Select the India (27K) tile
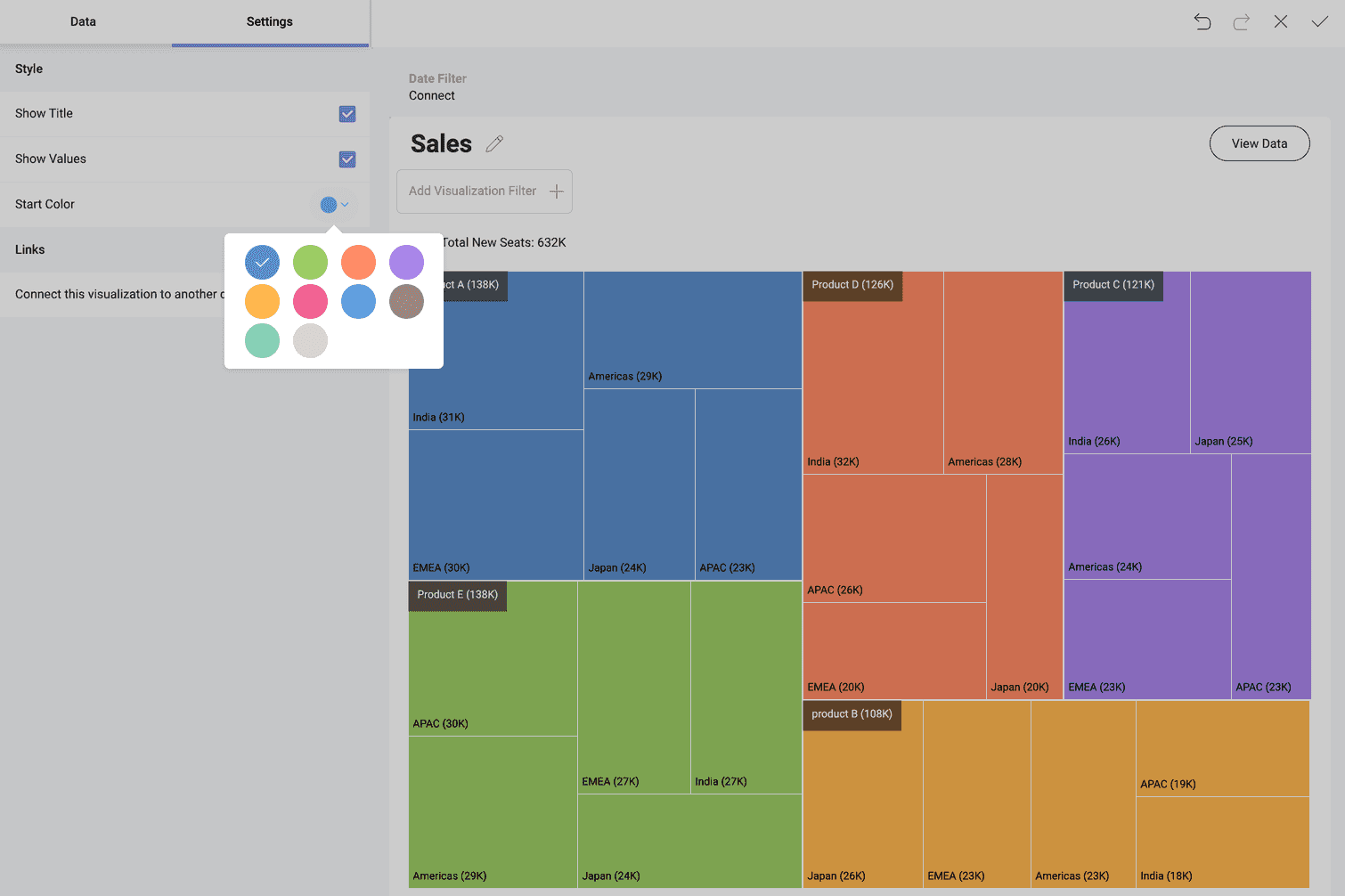This screenshot has width=1345, height=896. click(746, 688)
